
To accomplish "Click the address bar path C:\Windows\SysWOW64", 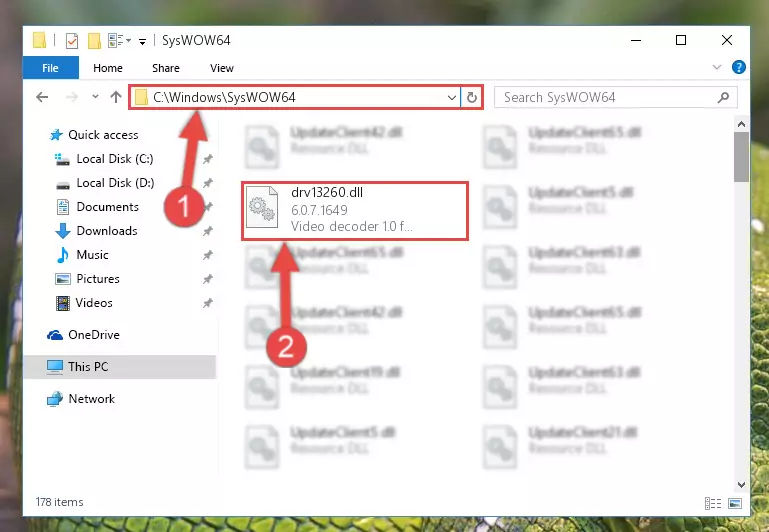I will click(x=224, y=97).
